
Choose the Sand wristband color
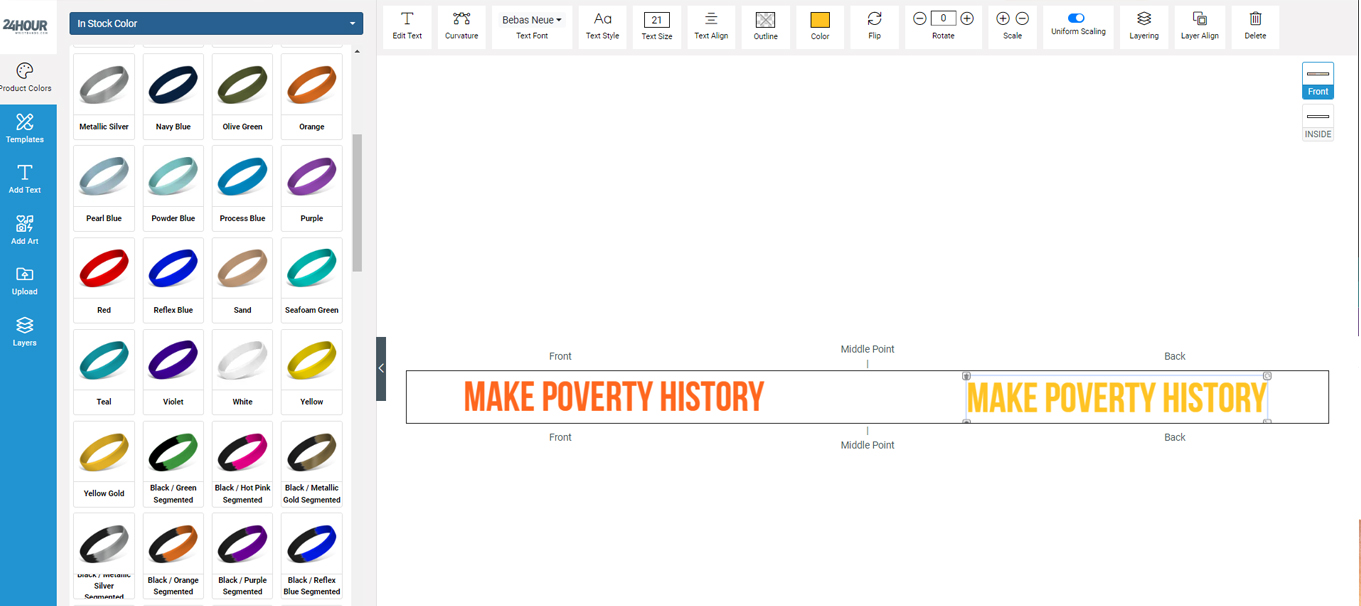tap(243, 280)
